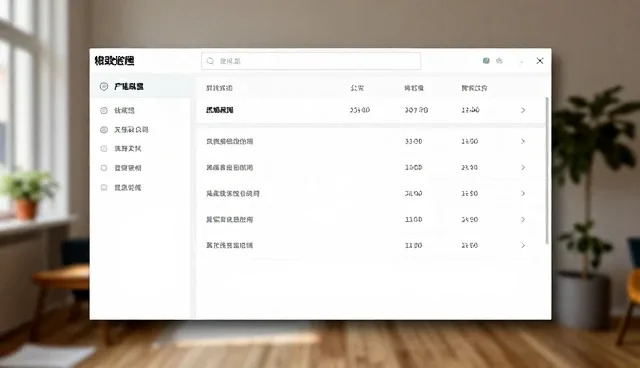Screen dimensions: 640x368
Task: Open the third sidebar item with the longest label
Action: (131, 130)
